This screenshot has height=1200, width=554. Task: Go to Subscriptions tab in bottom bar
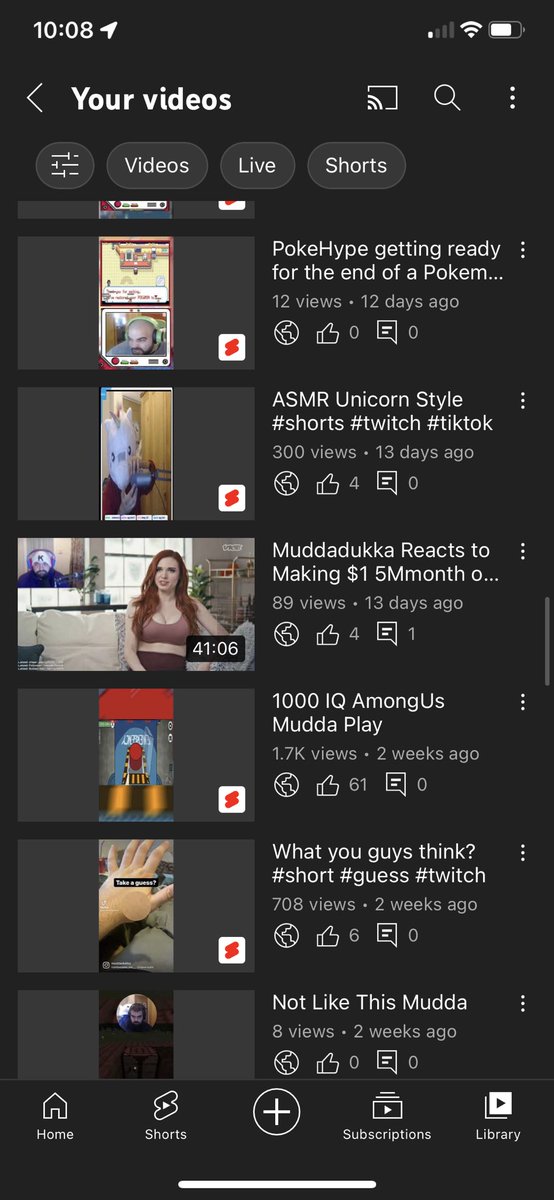(x=387, y=1116)
